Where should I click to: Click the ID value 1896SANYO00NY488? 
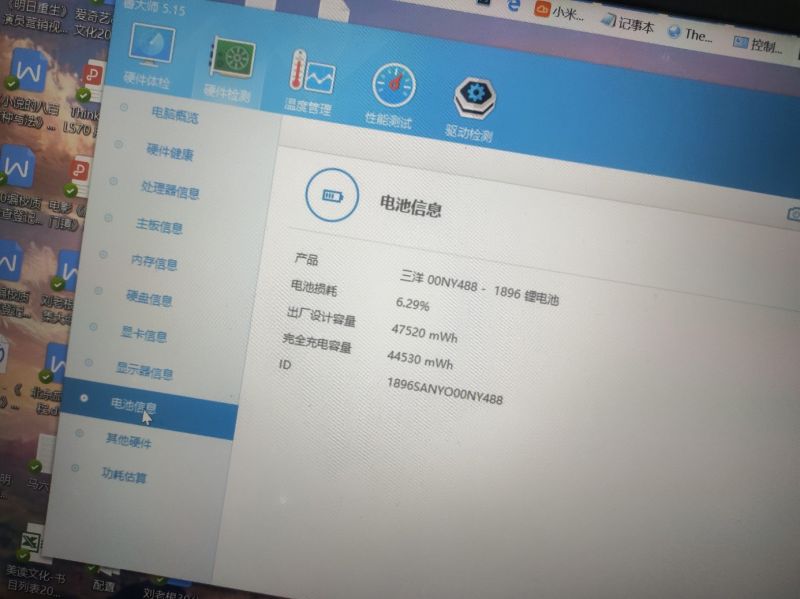pyautogui.click(x=445, y=391)
